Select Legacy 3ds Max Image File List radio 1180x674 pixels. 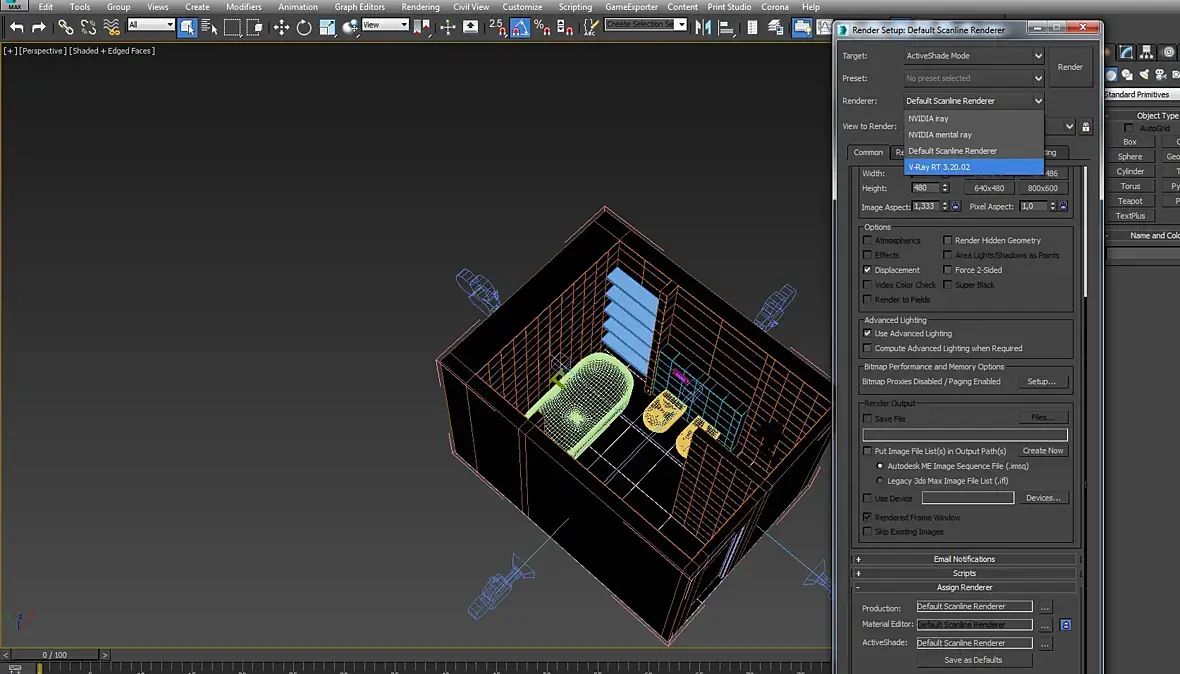880,481
